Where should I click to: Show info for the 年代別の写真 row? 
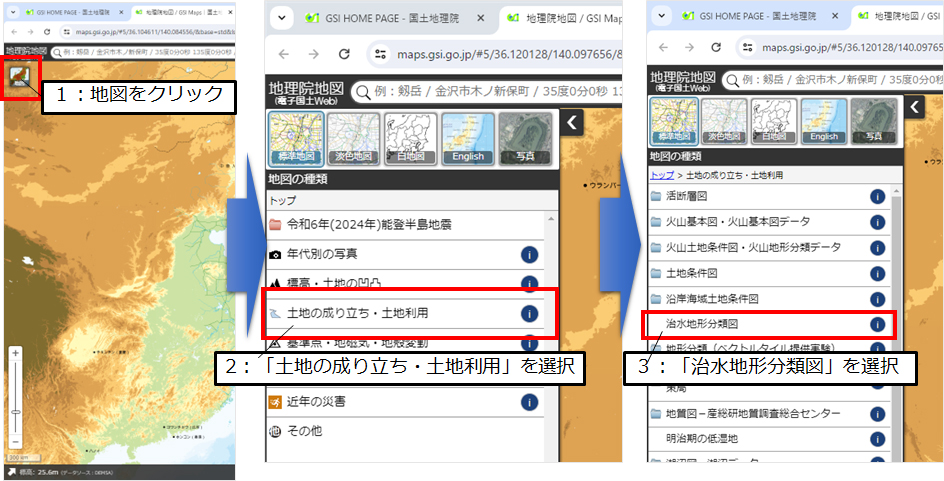pos(529,255)
